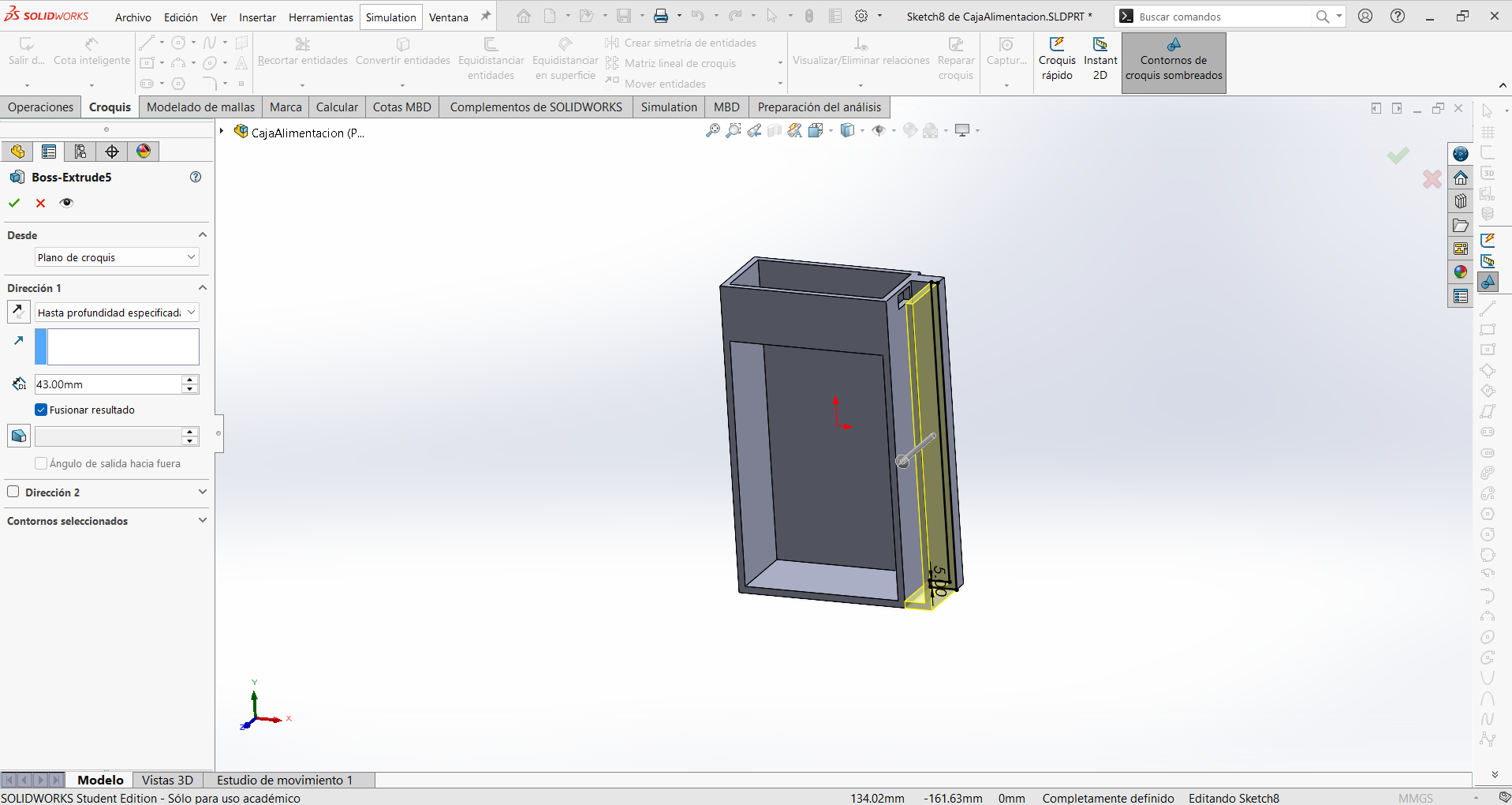Collapse the Desde section

203,235
